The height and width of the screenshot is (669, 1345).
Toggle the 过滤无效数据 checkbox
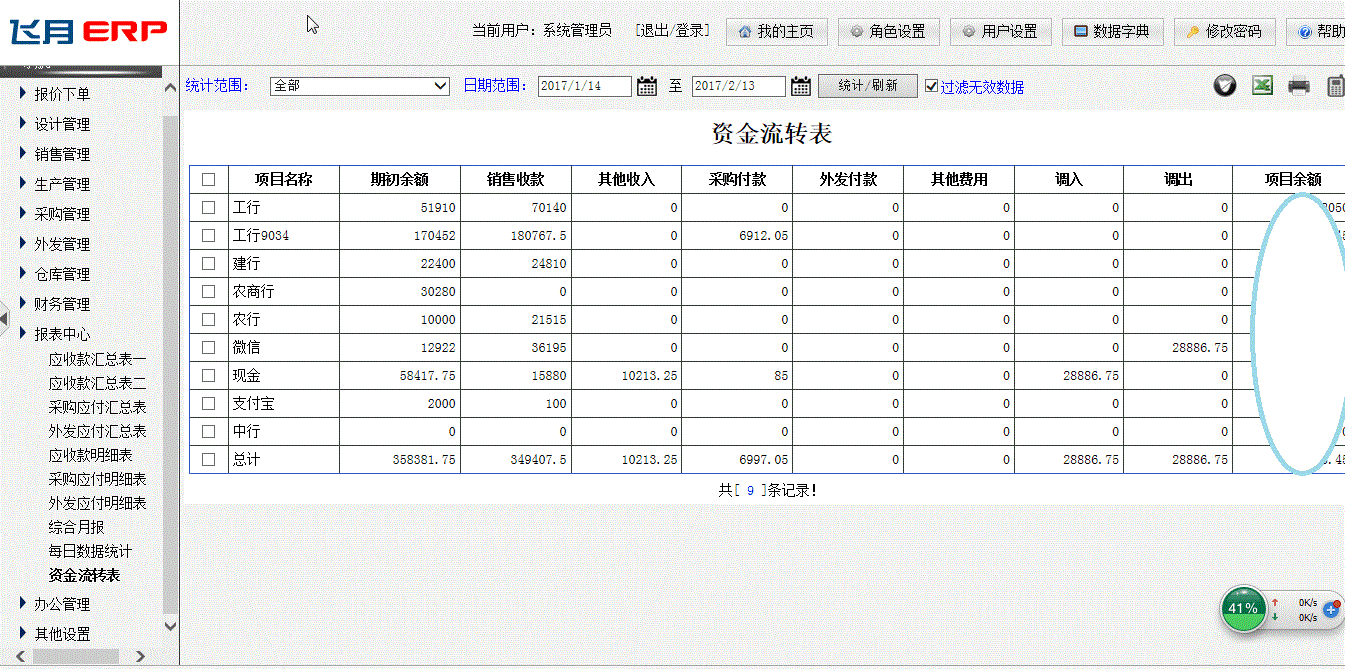tap(932, 86)
